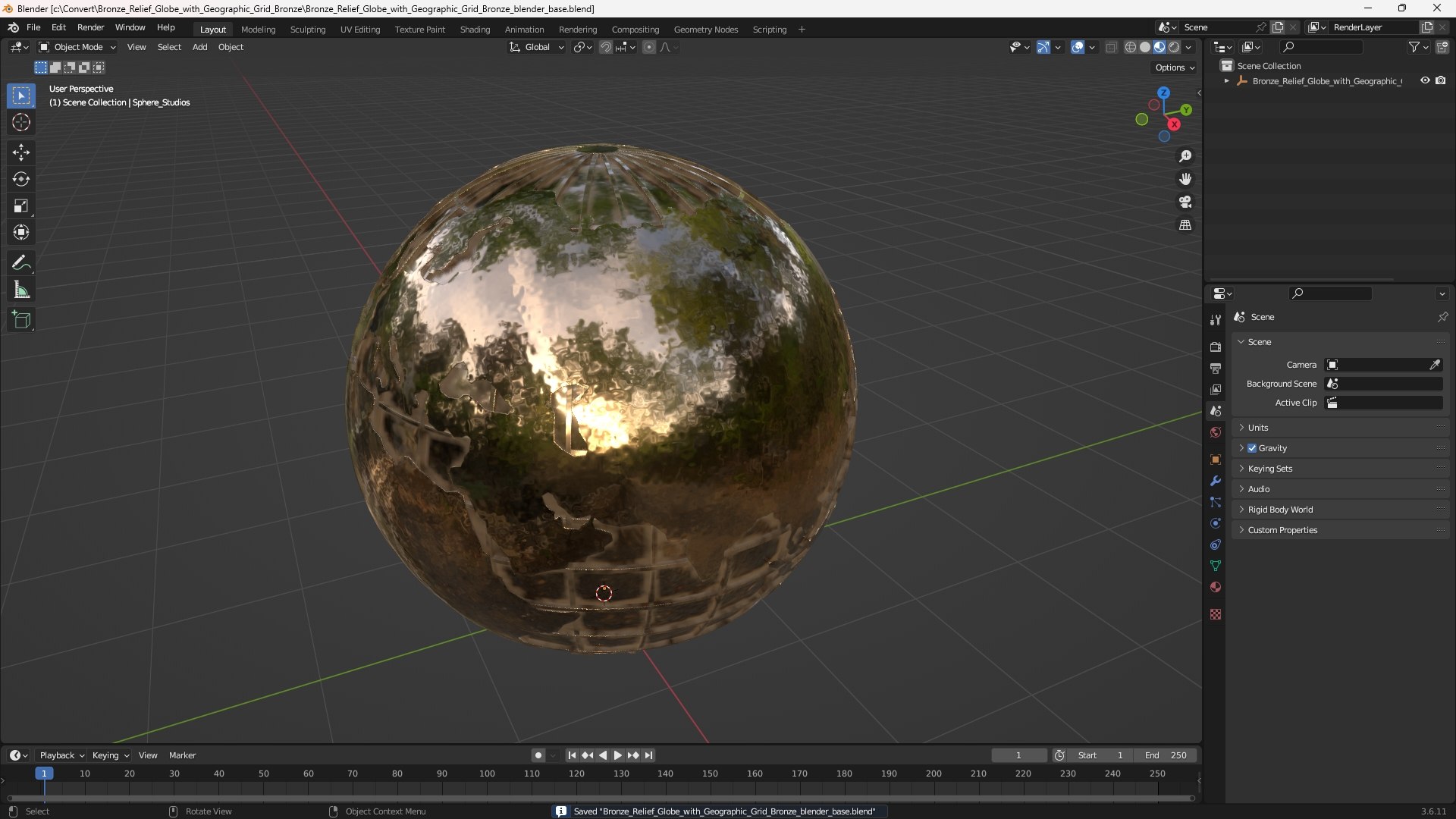Open the World properties tab
This screenshot has height=819, width=1456.
(x=1216, y=432)
